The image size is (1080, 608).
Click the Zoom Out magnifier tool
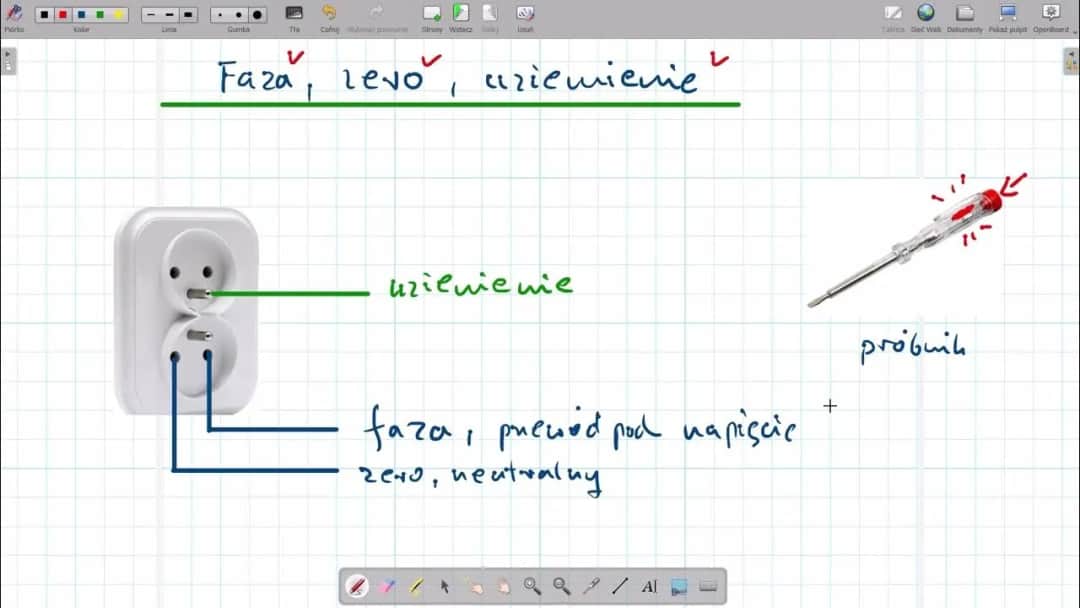tap(562, 587)
